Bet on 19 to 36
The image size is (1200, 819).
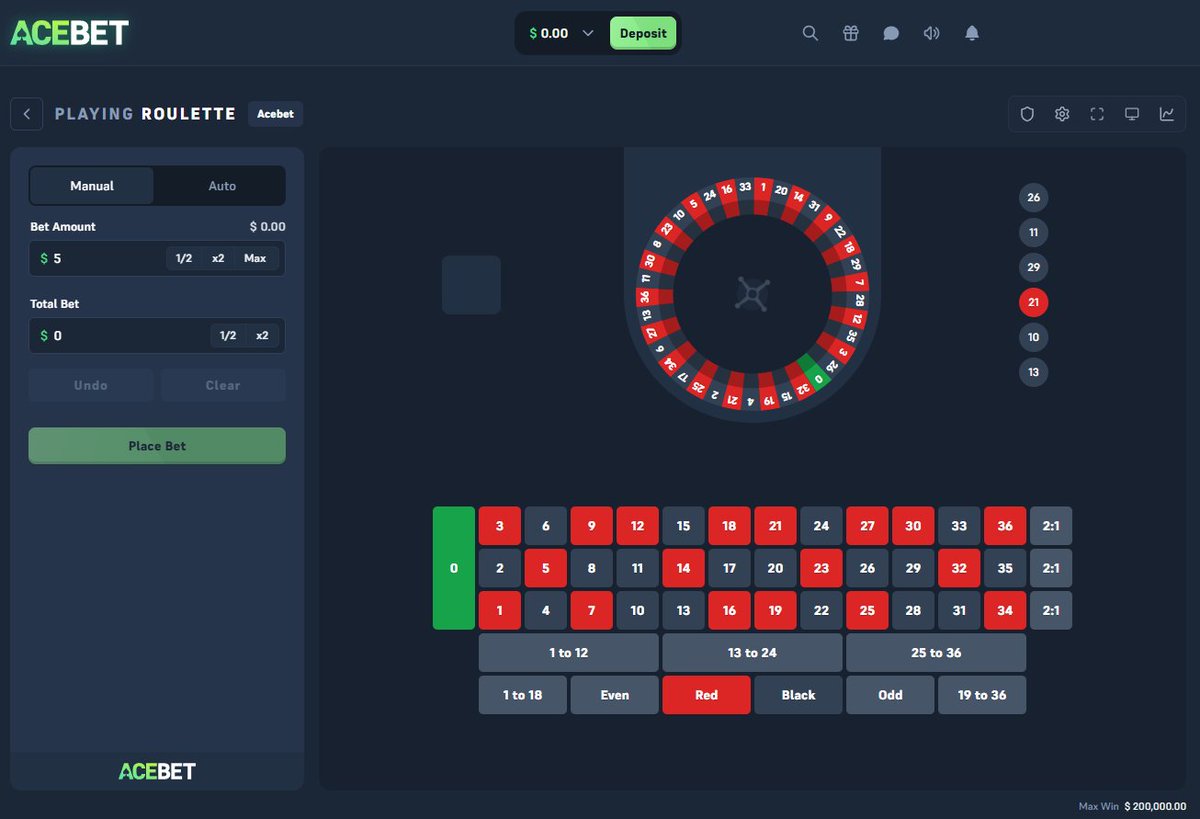(982, 695)
